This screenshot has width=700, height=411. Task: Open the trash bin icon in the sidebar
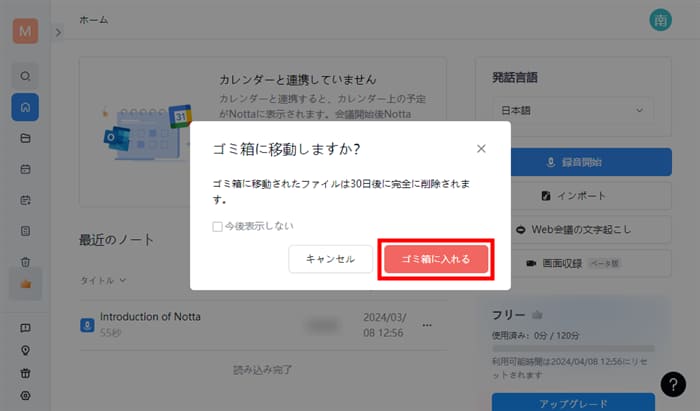[25, 262]
